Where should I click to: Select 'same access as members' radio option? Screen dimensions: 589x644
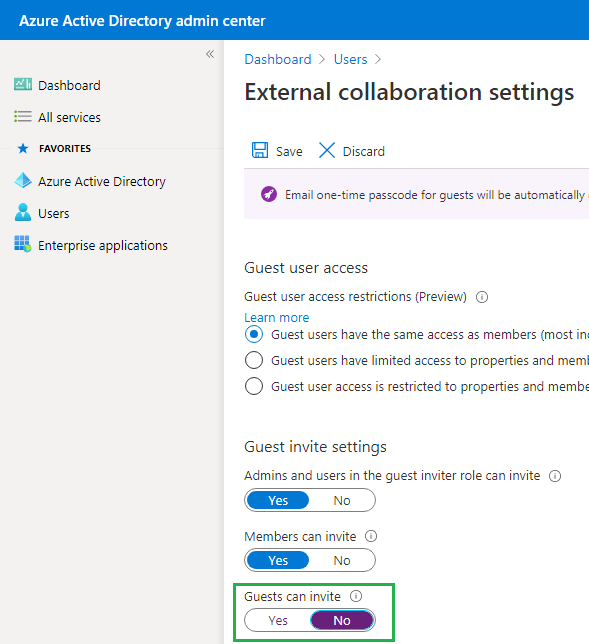(x=254, y=334)
